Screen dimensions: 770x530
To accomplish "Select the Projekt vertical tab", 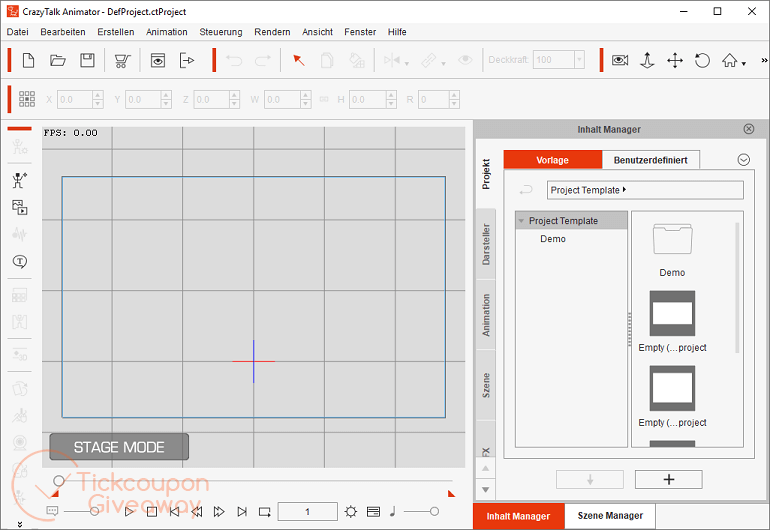I will (486, 174).
